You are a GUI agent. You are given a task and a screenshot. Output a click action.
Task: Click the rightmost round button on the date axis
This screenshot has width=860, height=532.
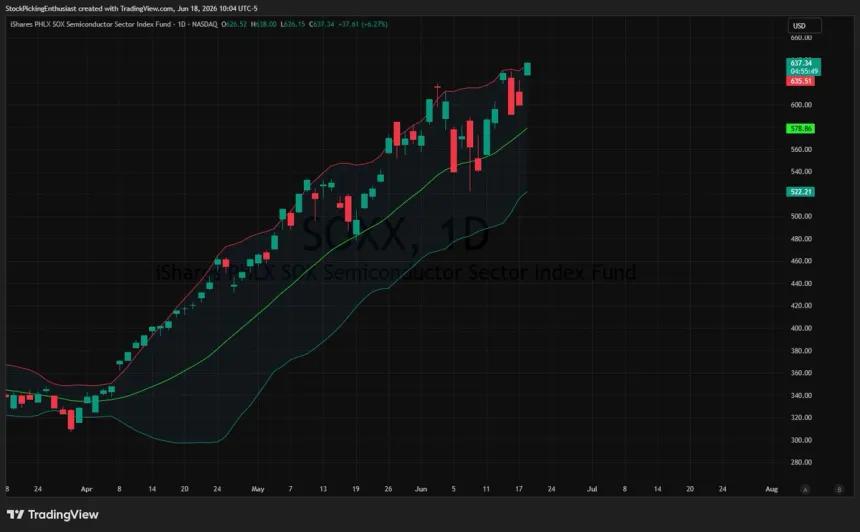839,489
